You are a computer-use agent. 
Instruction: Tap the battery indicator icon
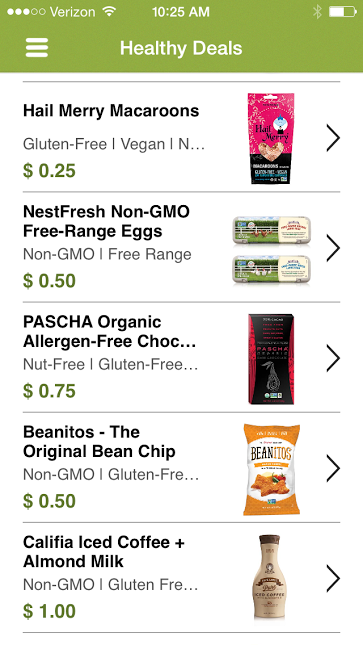(342, 12)
